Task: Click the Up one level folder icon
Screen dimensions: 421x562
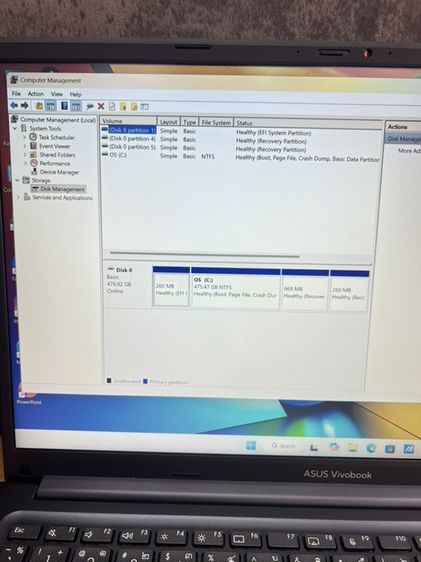Action: tap(39, 106)
